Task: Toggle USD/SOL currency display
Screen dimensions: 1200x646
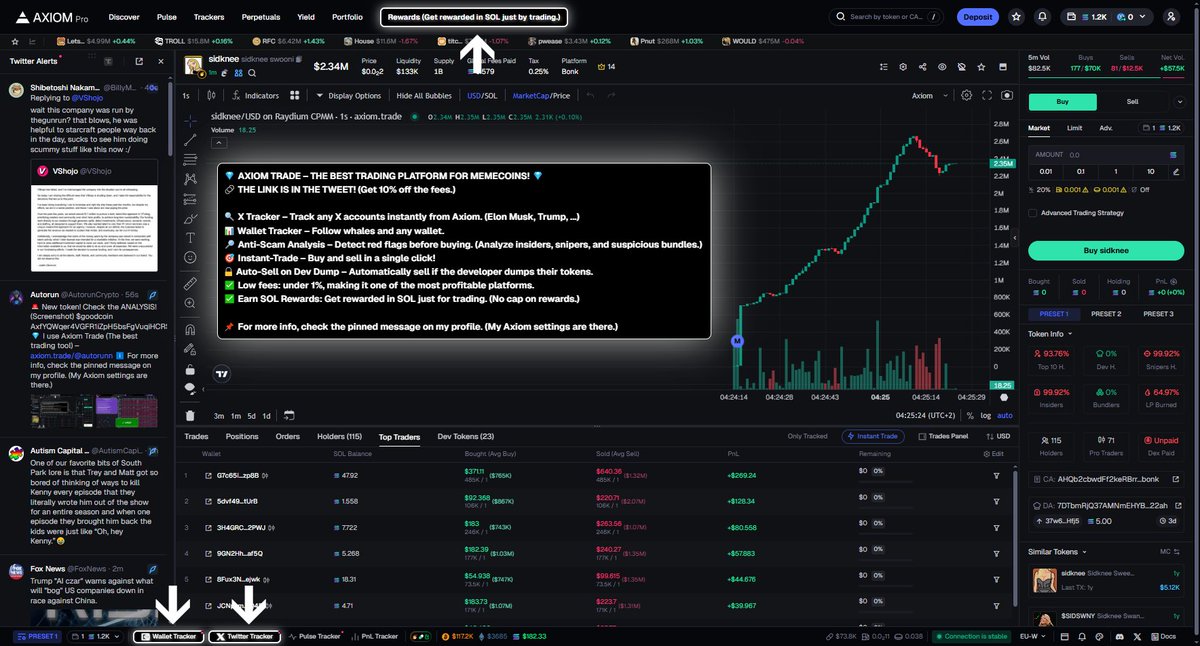Action: [x=482, y=96]
